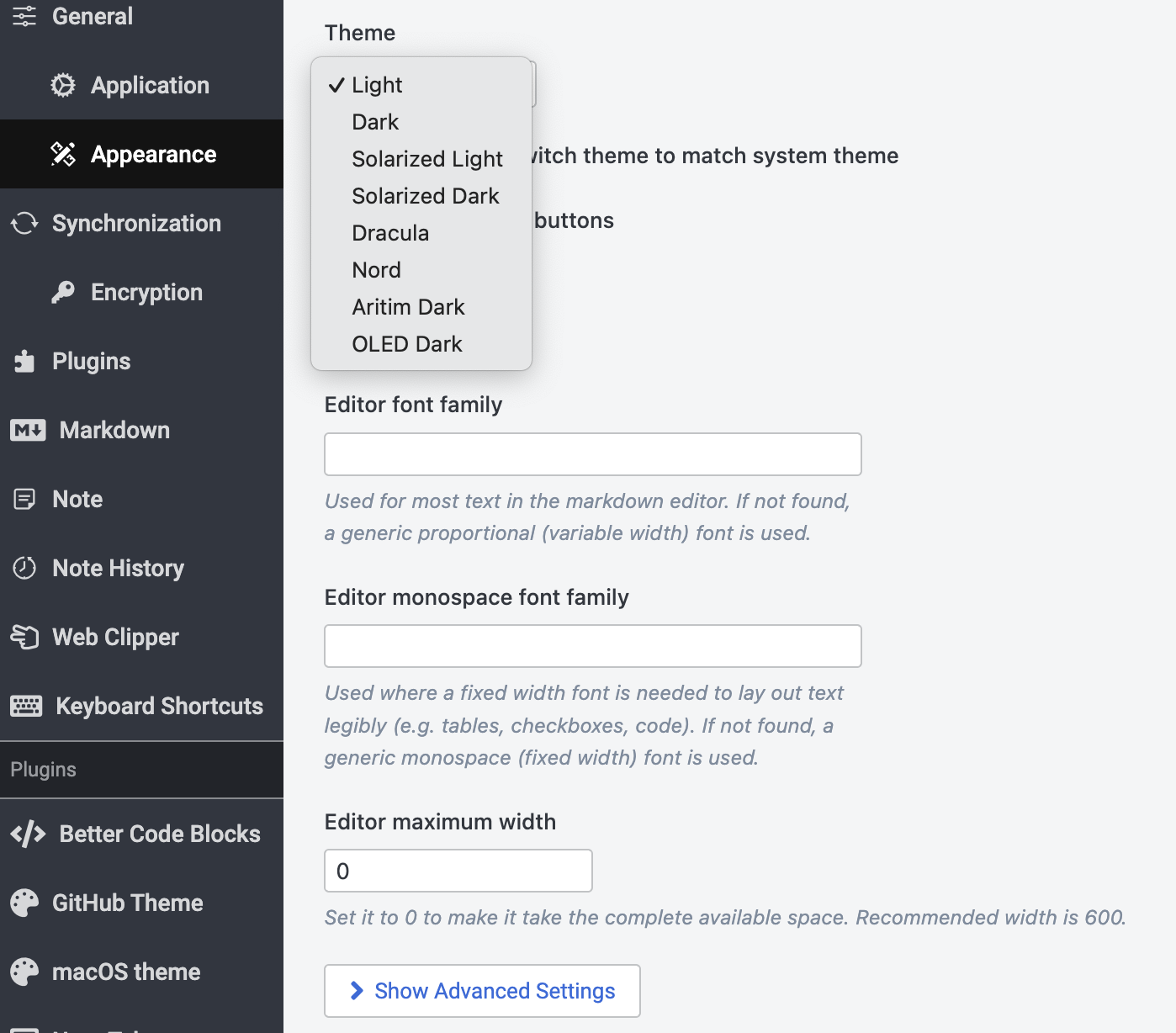Click the Encryption key icon
The height and width of the screenshot is (1033, 1176).
[x=63, y=292]
